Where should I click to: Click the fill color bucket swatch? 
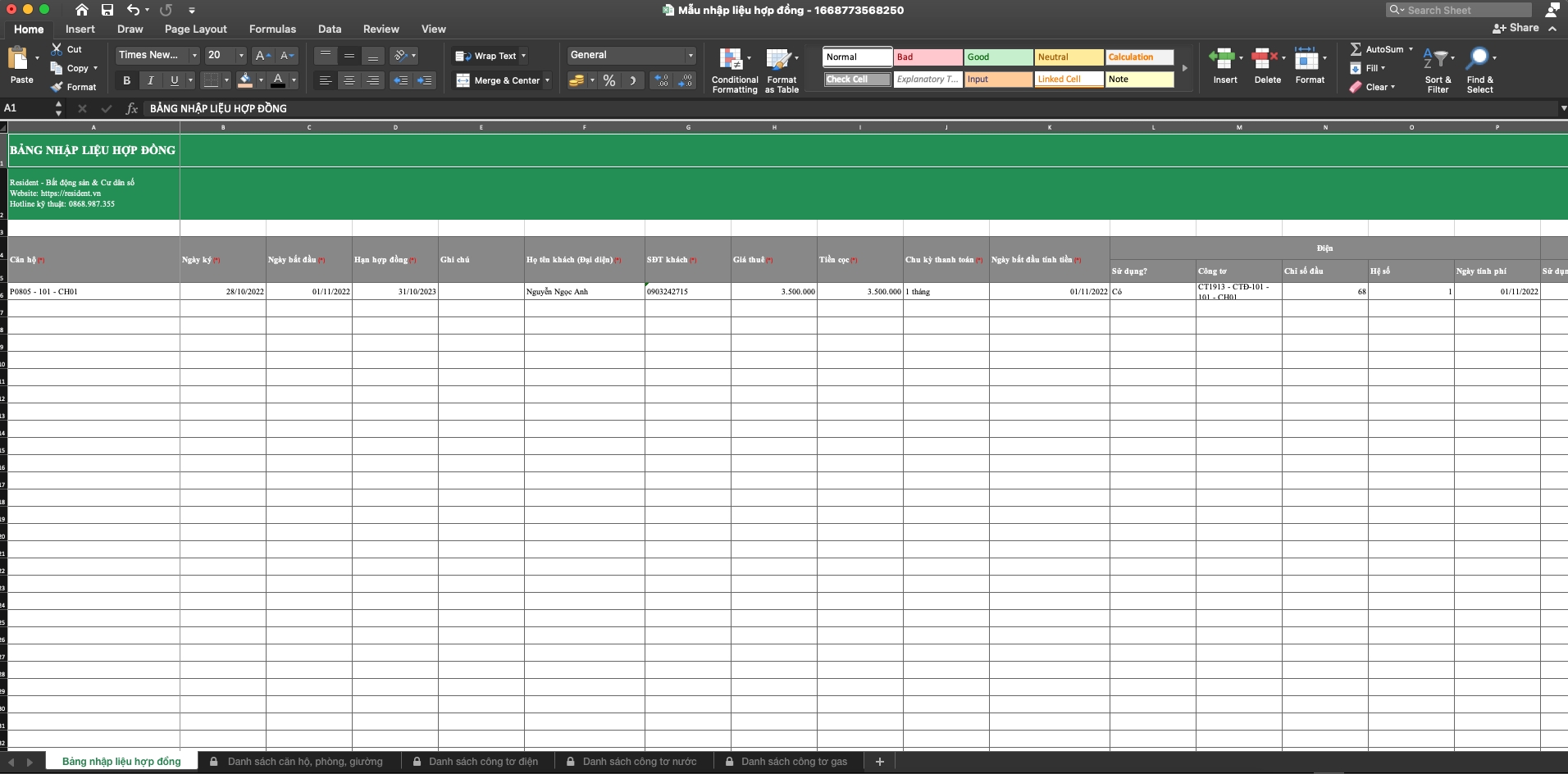click(x=245, y=80)
